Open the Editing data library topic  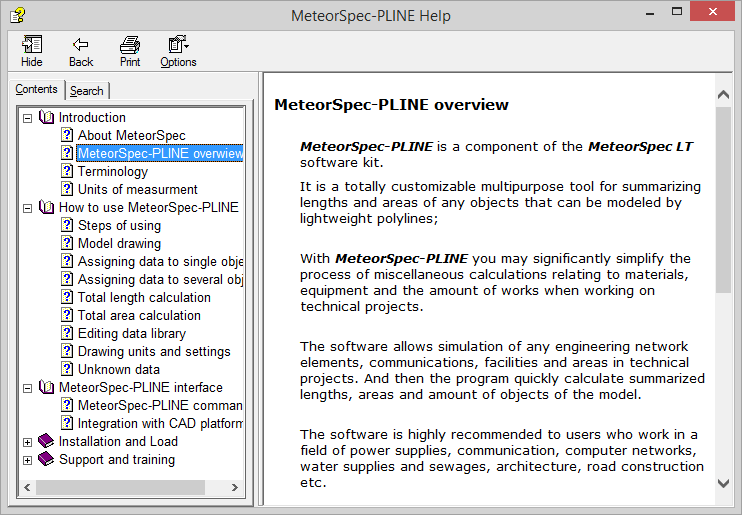pos(132,333)
